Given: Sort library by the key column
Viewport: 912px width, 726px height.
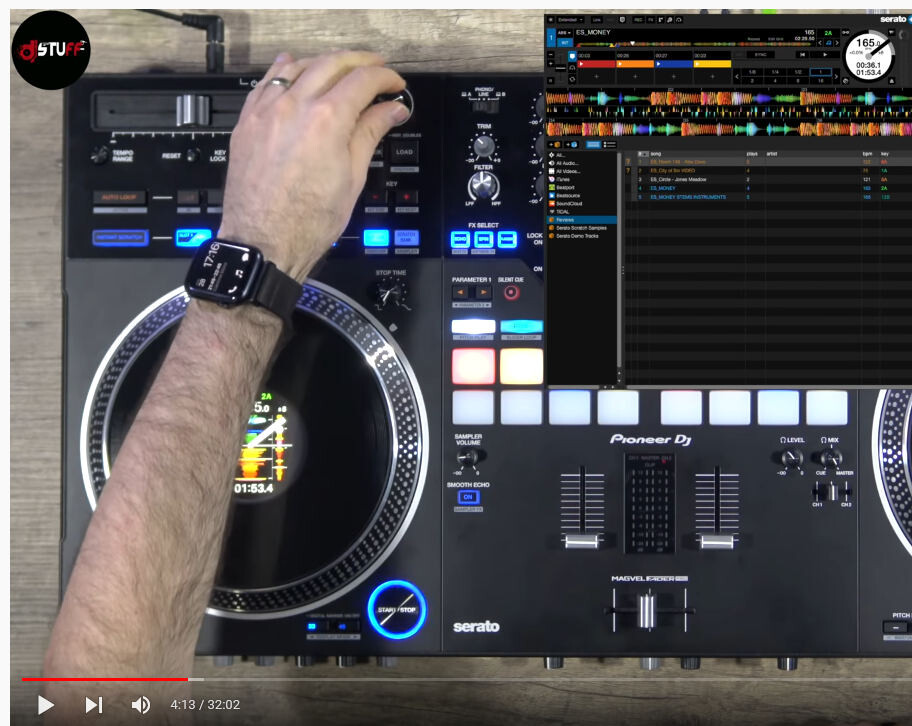Looking at the screenshot, I should [x=885, y=154].
